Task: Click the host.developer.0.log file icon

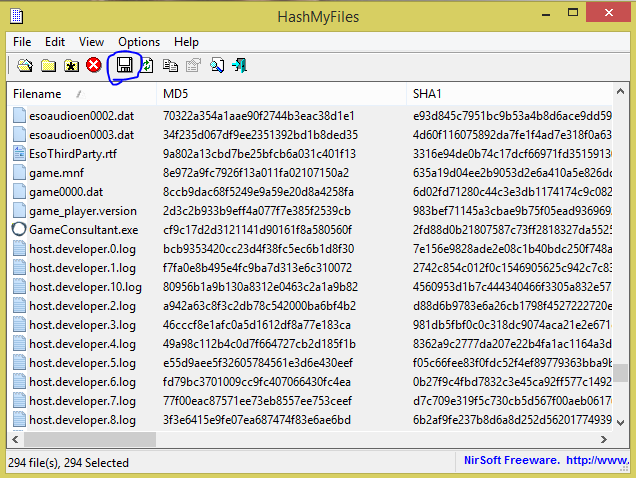Action: pos(19,248)
